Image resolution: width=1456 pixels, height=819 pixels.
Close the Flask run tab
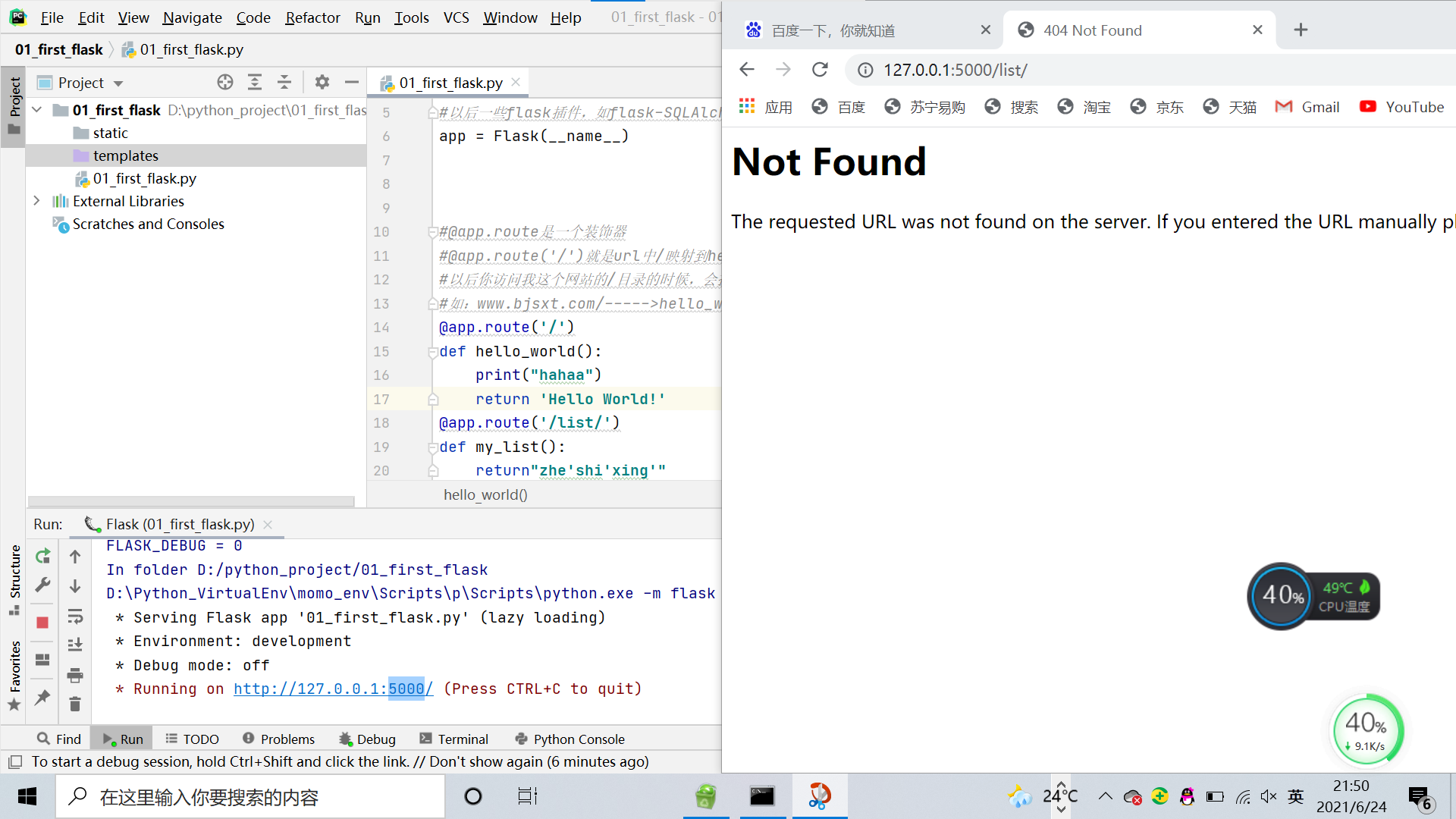(268, 524)
